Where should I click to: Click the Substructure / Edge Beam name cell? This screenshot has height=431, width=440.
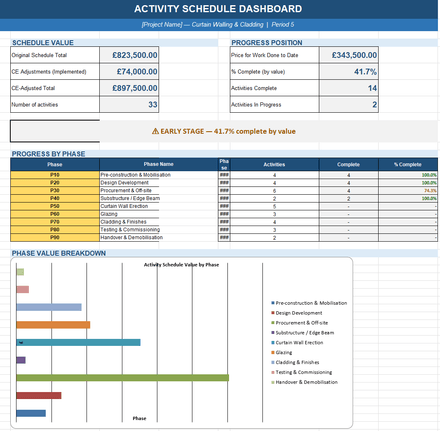(x=158, y=198)
